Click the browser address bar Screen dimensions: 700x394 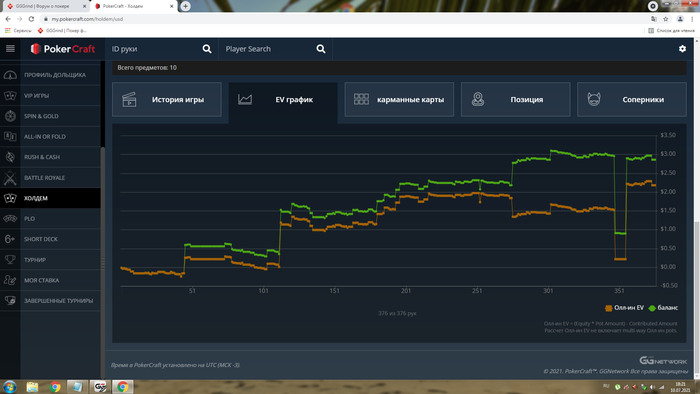click(344, 19)
